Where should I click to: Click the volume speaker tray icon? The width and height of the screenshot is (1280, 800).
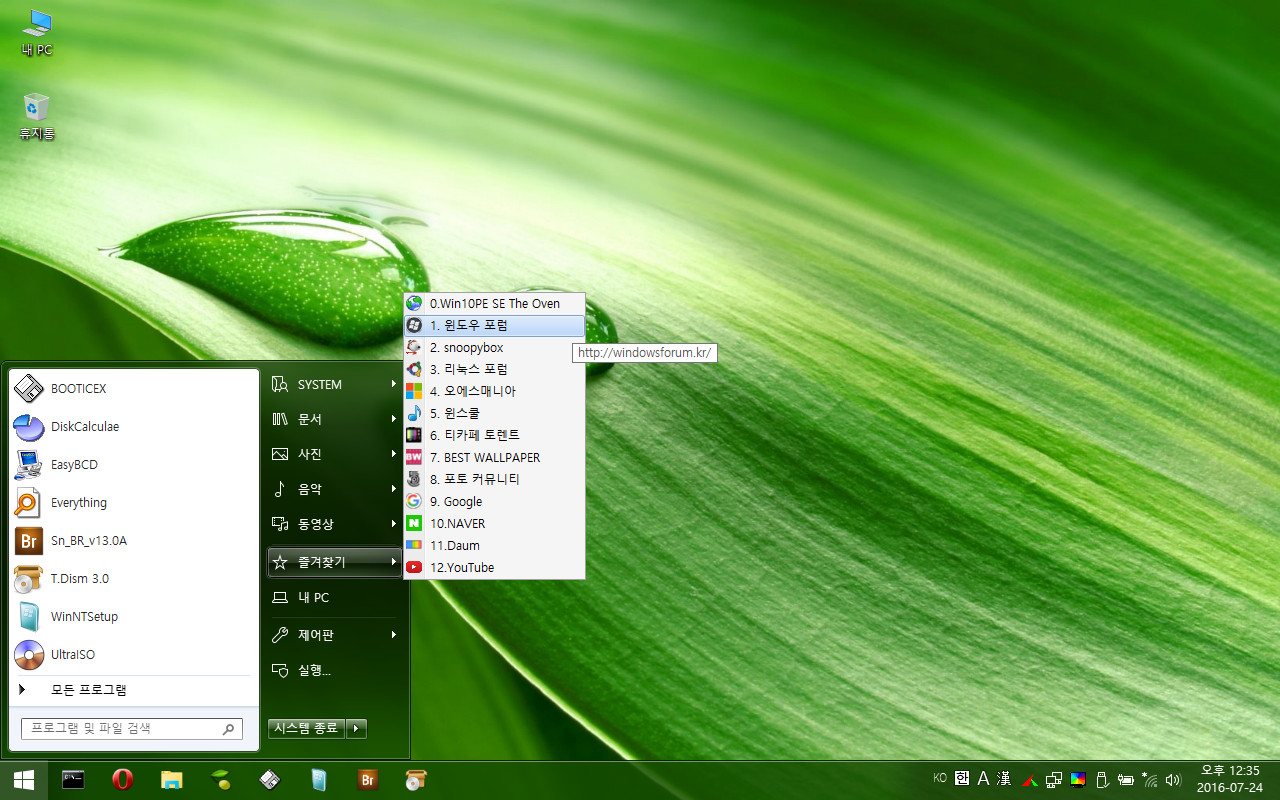click(x=1173, y=780)
